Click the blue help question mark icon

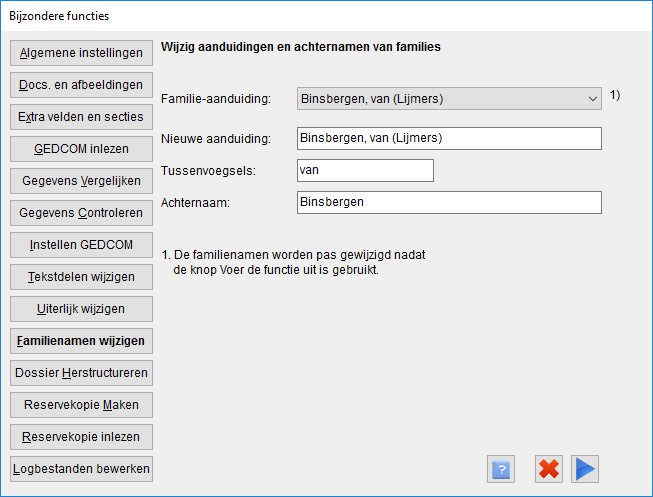(x=501, y=469)
